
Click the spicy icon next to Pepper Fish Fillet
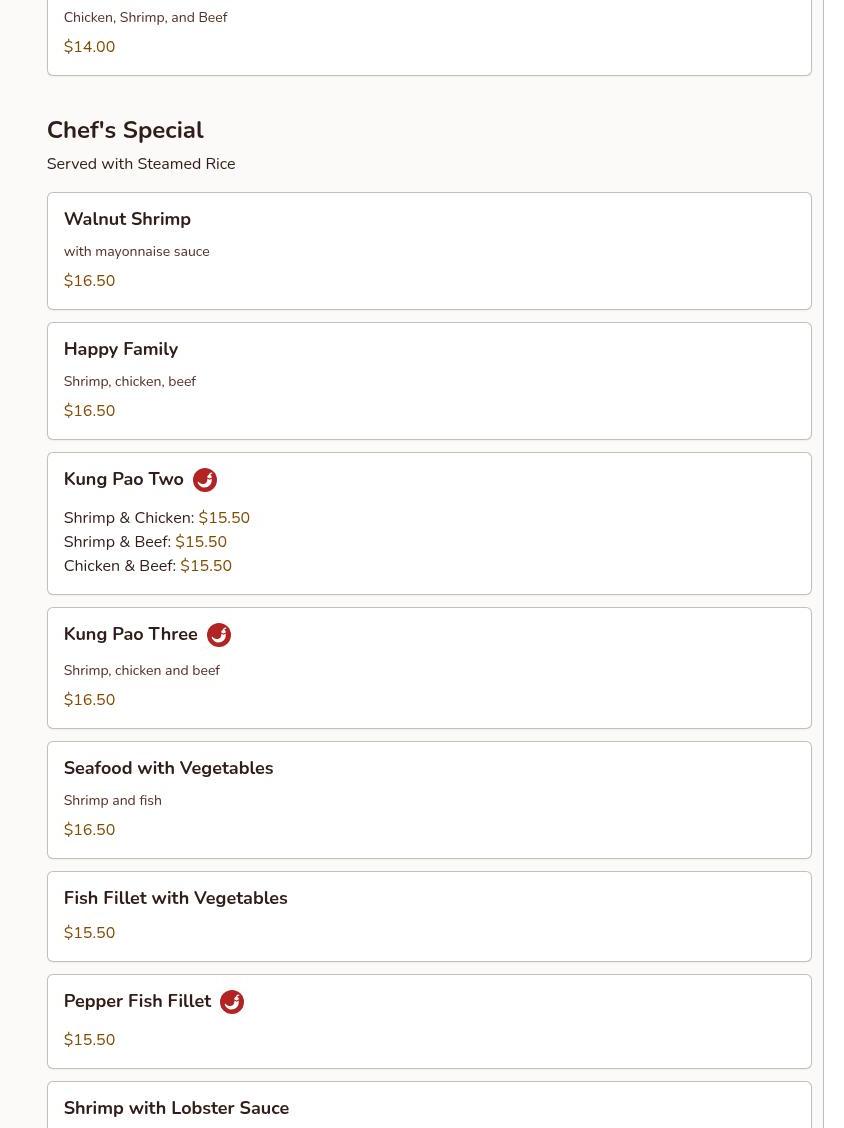click(232, 1002)
